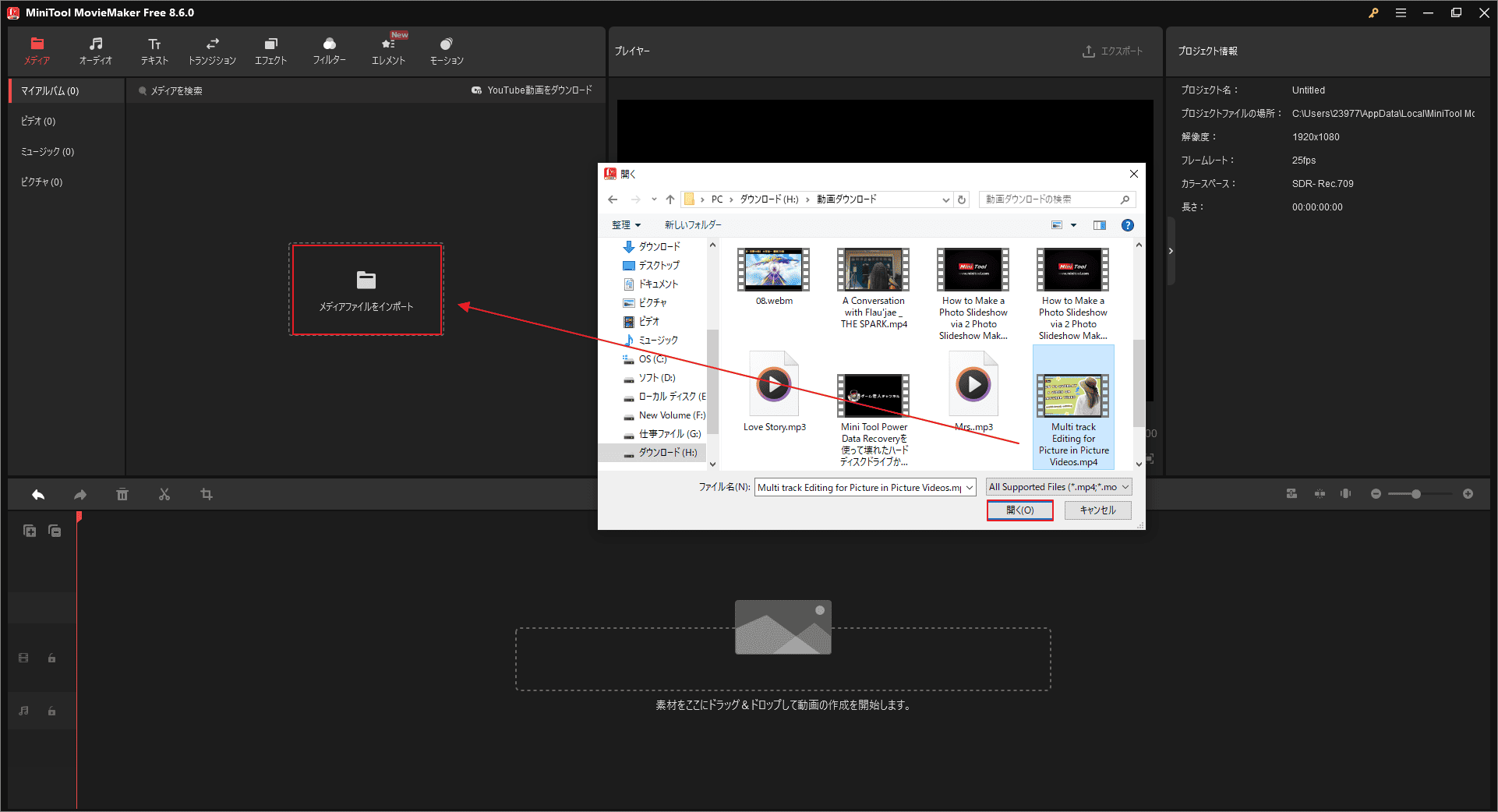Click the Crop tool icon in timeline toolbar
This screenshot has width=1498, height=812.
tap(206, 494)
